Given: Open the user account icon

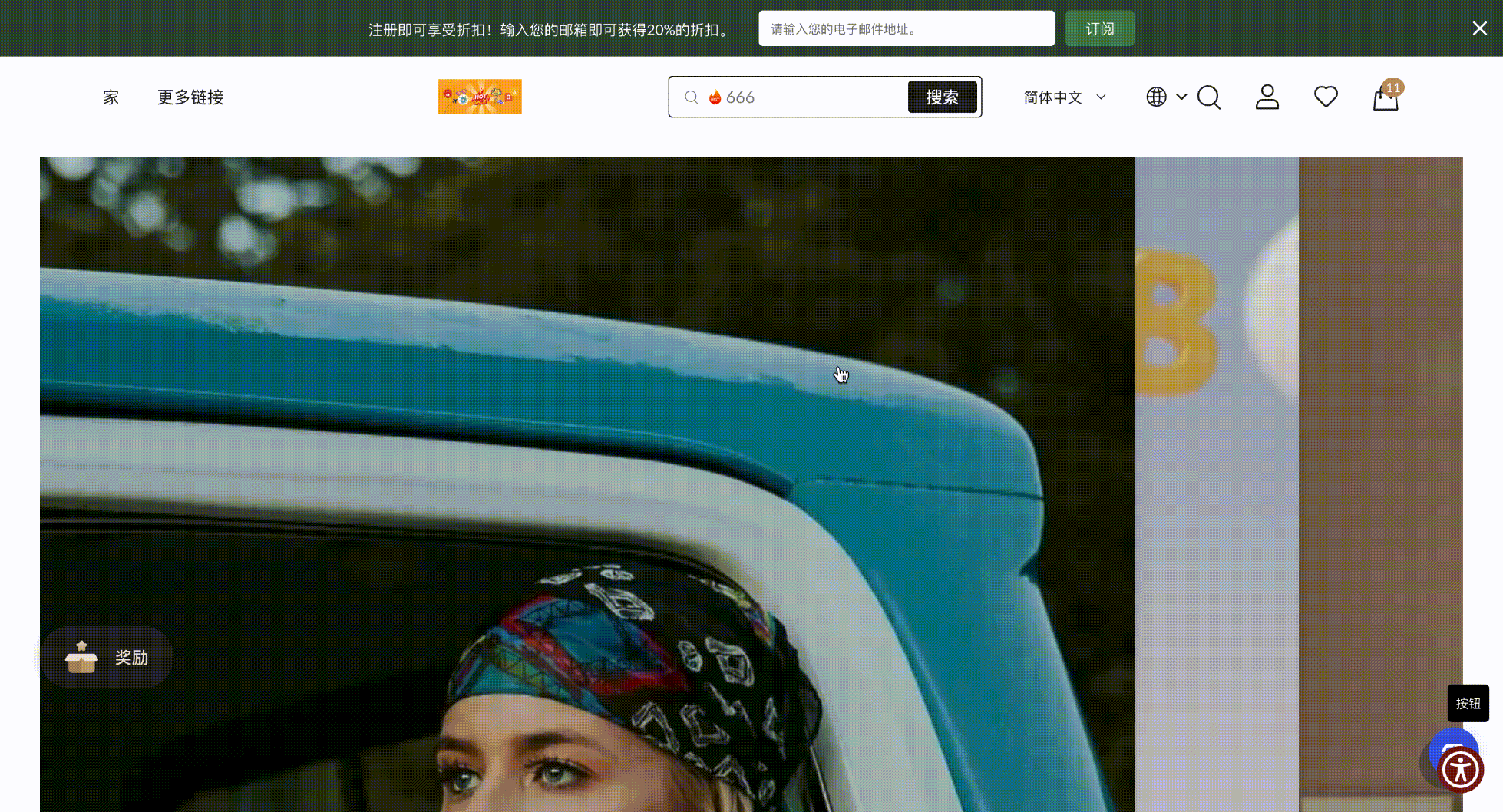Looking at the screenshot, I should pos(1267,97).
